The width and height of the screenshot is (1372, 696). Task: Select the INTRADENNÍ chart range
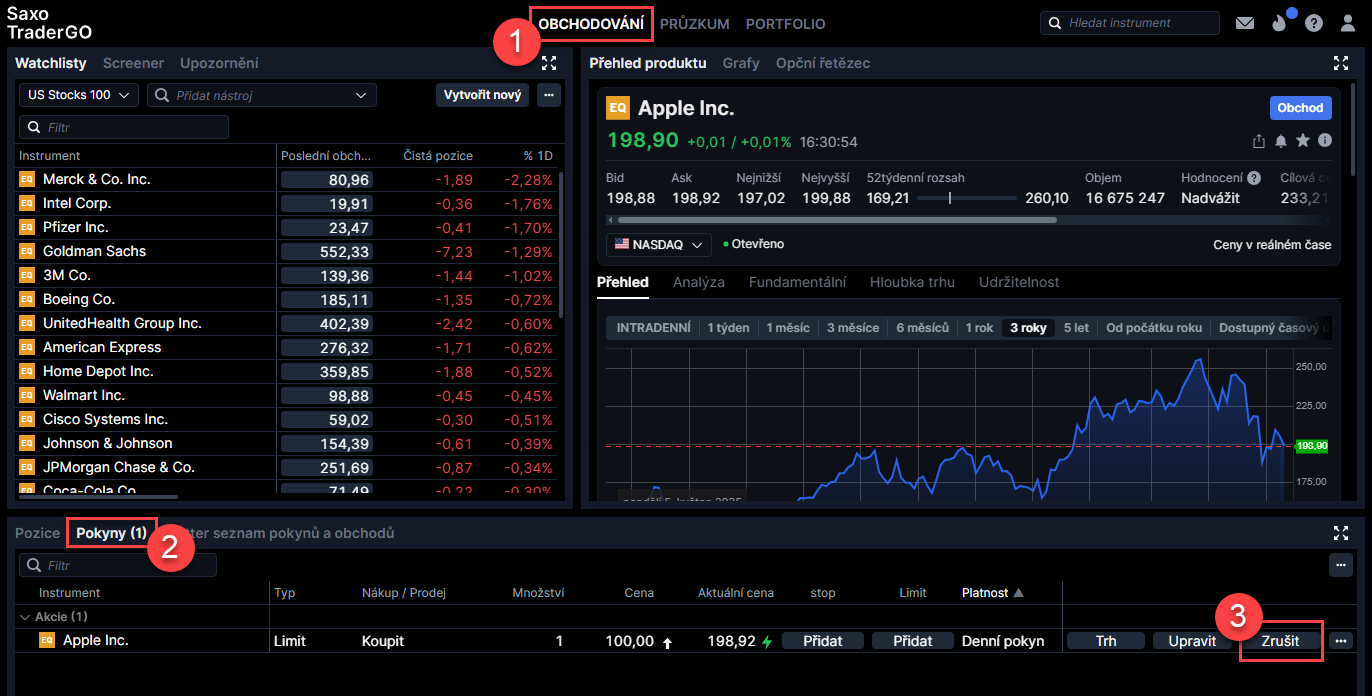tap(653, 328)
